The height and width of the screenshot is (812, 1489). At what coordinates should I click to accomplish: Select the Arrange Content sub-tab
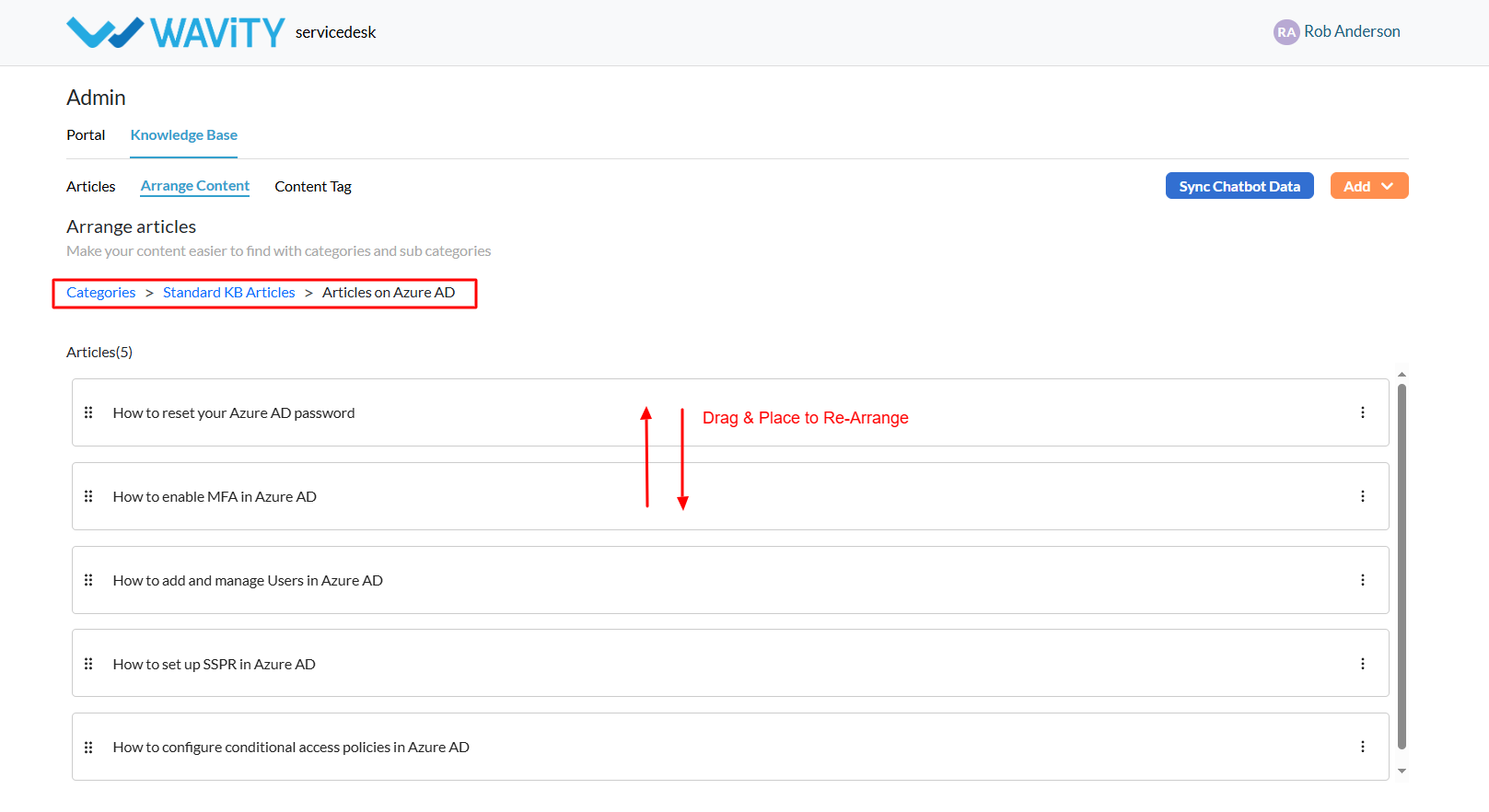tap(195, 186)
